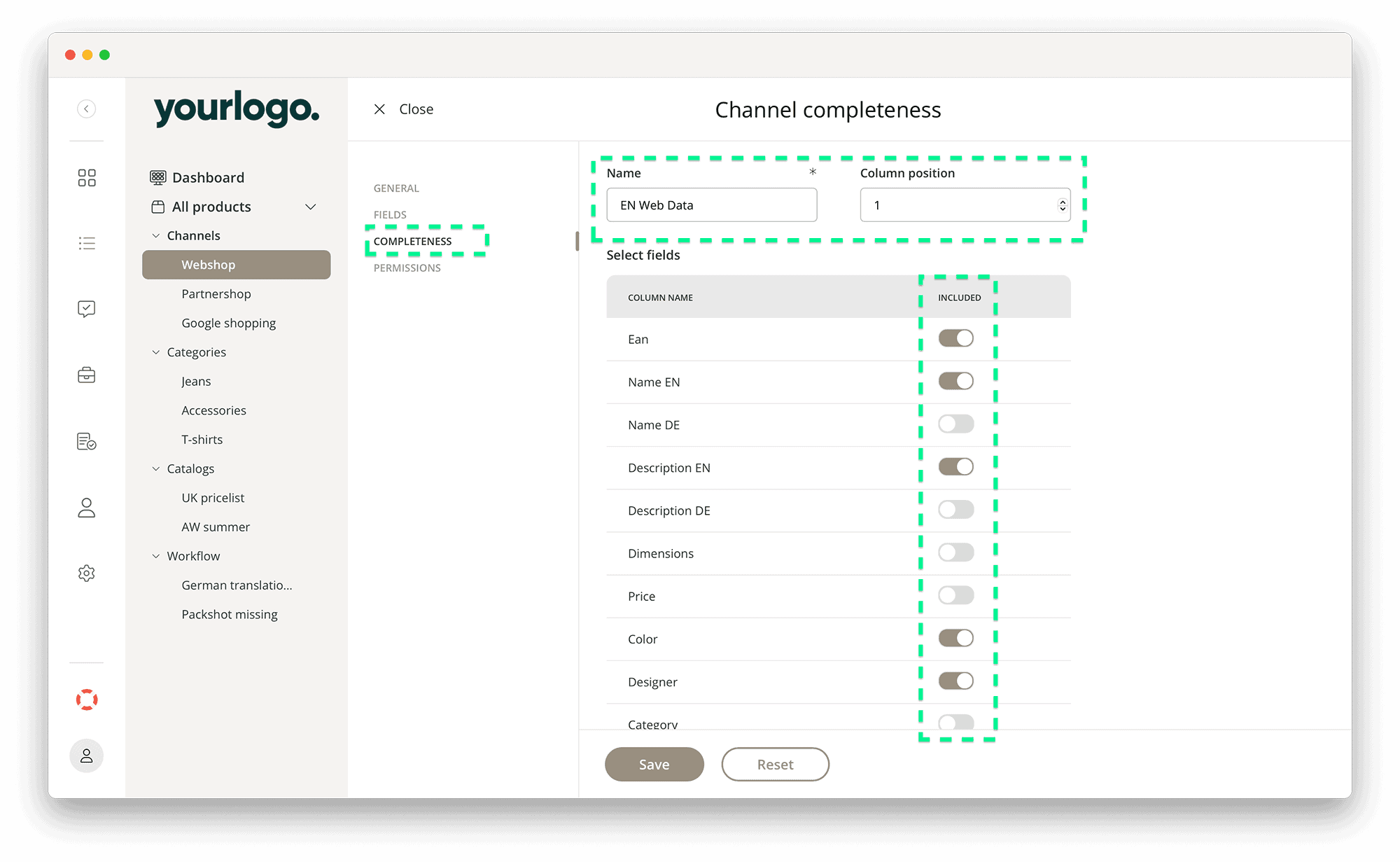Disable the Ean included toggle

955,338
